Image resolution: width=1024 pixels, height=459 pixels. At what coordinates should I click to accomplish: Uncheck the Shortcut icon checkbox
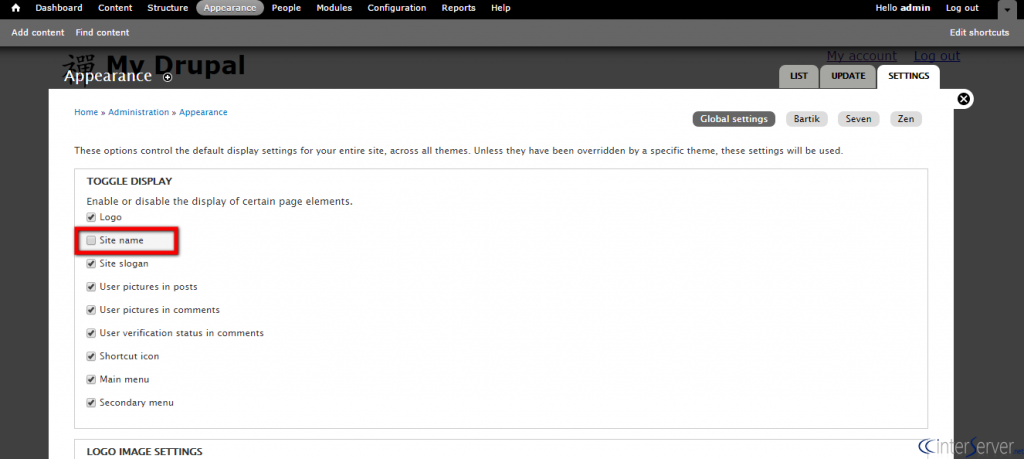tap(91, 356)
